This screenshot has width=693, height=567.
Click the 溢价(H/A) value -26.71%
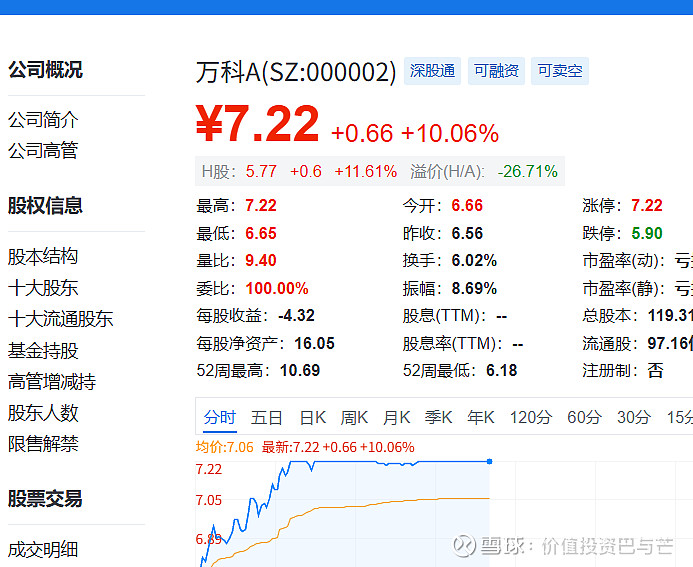528,171
